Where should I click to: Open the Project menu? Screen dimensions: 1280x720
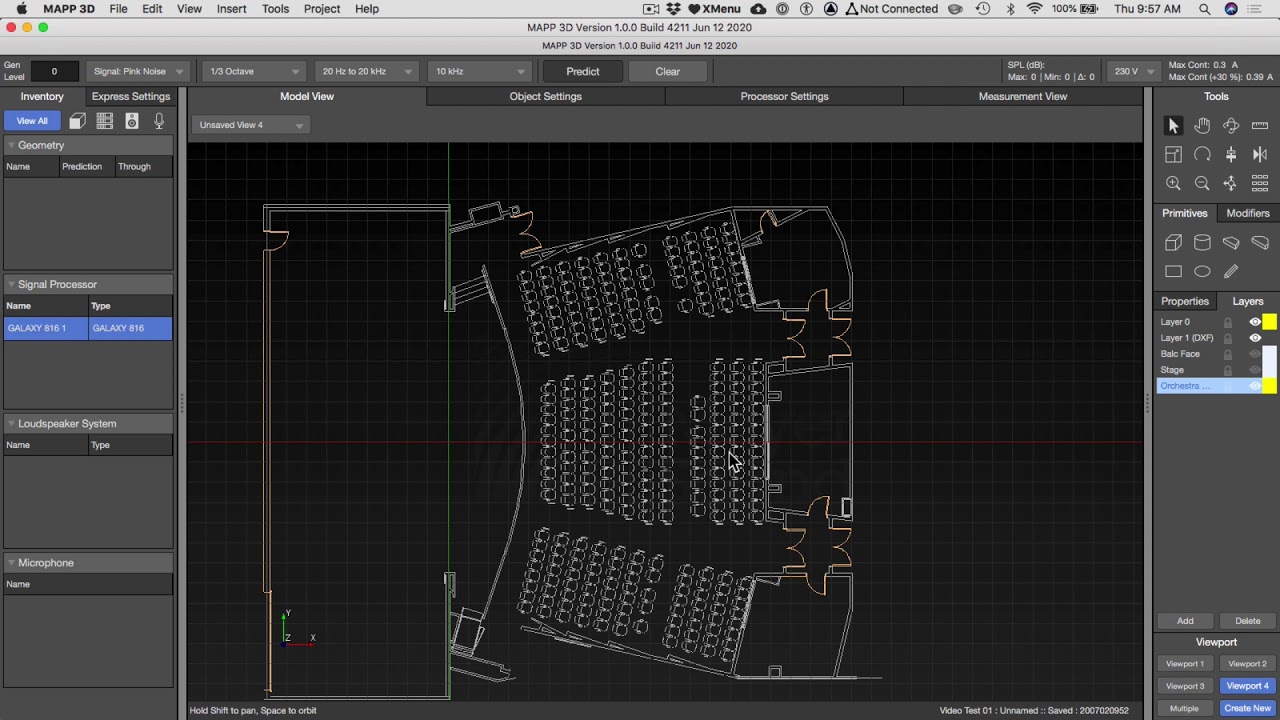(x=321, y=9)
